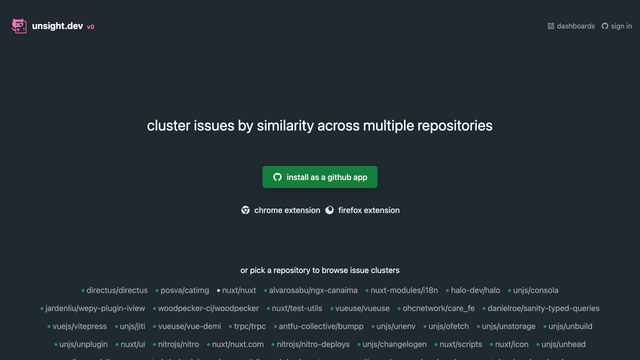Open dashboards link in header

576,26
